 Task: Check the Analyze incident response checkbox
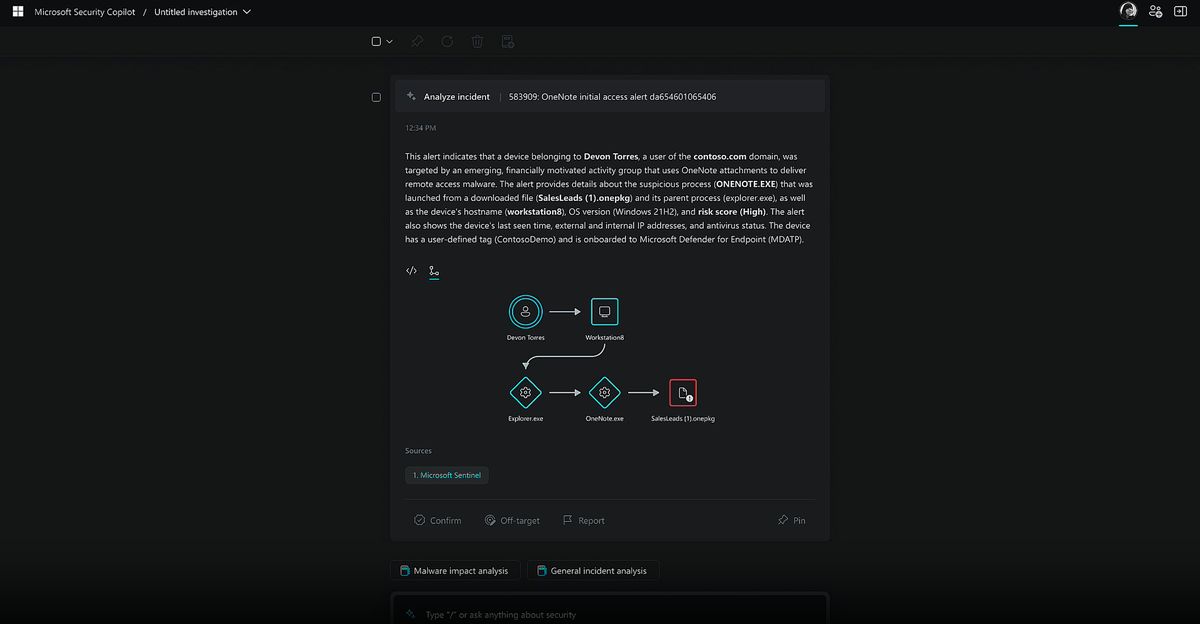coord(376,97)
